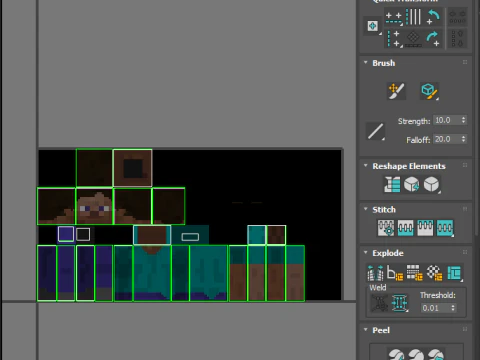The height and width of the screenshot is (360, 480).
Task: Click the Flatten Custom icon in Explode
Action: [454, 273]
